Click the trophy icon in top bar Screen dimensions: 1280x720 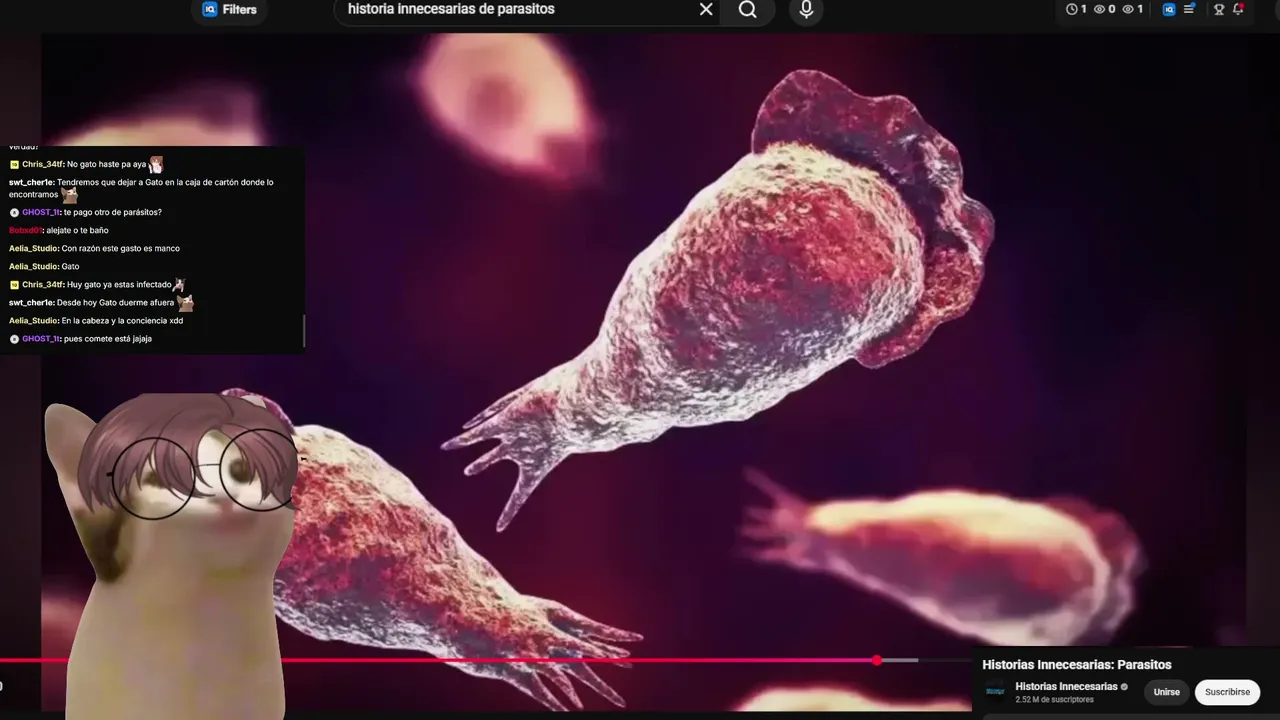point(1219,10)
